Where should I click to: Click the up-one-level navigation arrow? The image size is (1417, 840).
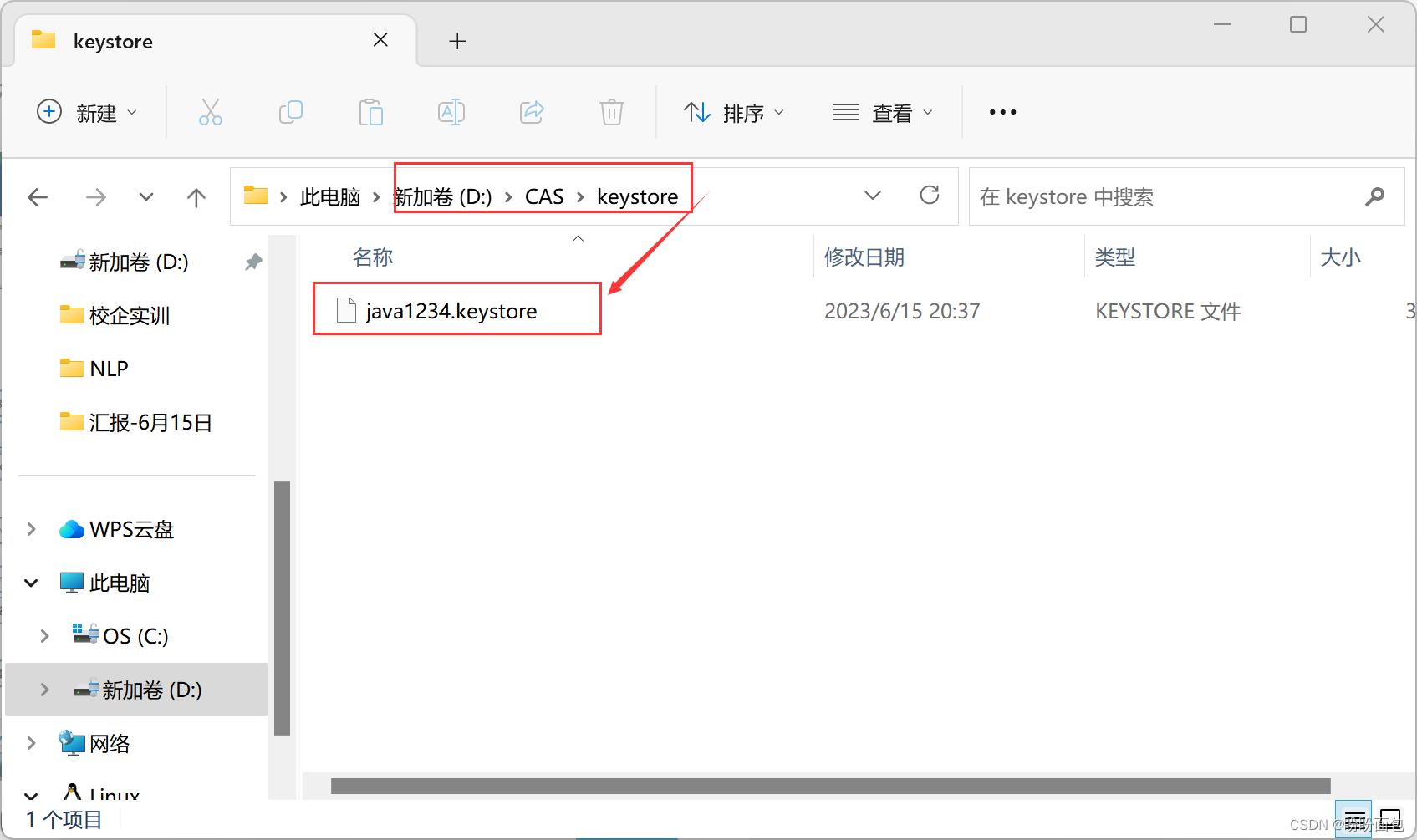coord(196,196)
